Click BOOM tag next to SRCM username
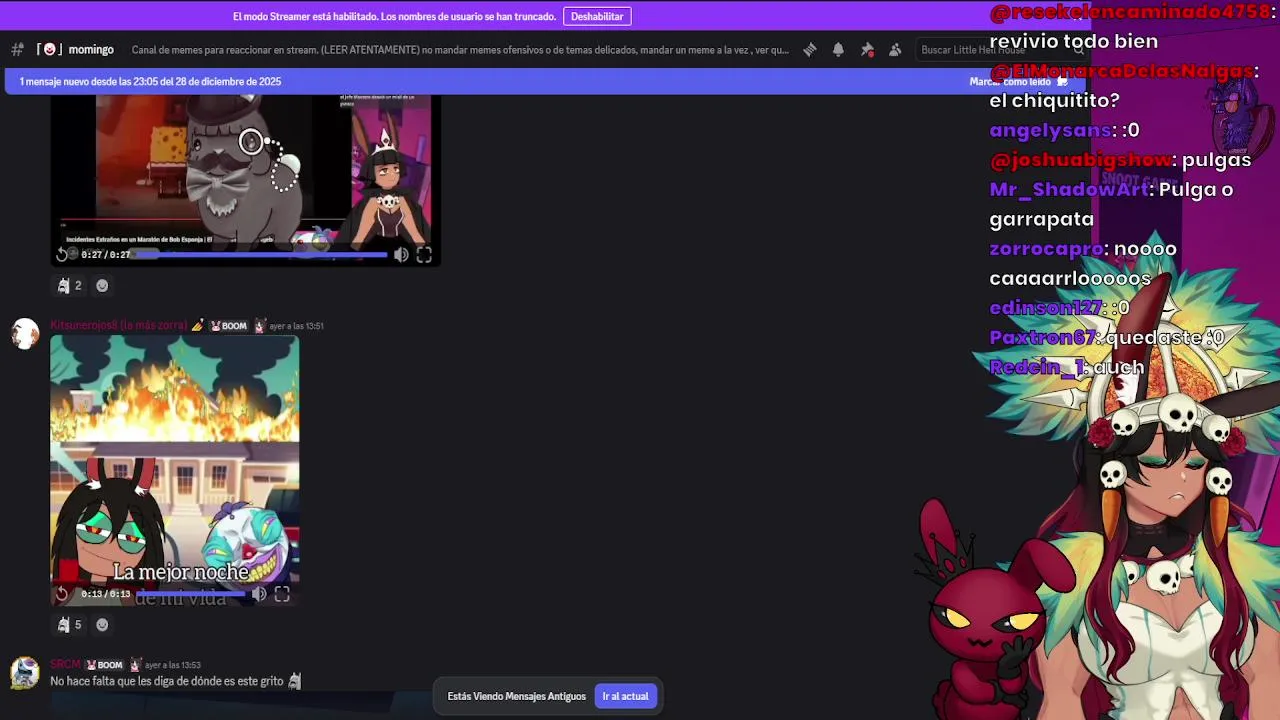The width and height of the screenshot is (1280, 720). [105, 664]
